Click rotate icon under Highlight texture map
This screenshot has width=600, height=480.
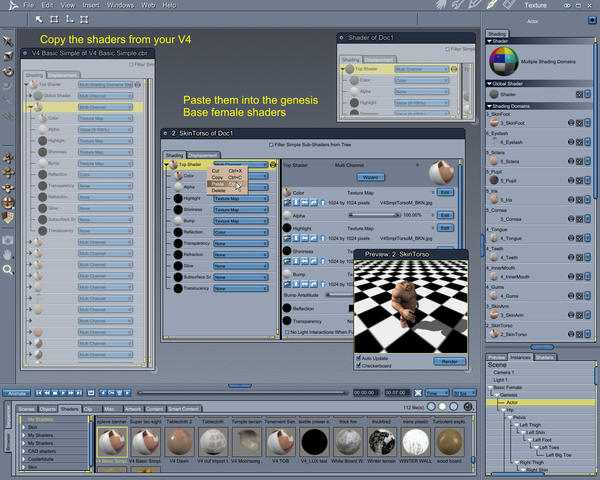313,238
